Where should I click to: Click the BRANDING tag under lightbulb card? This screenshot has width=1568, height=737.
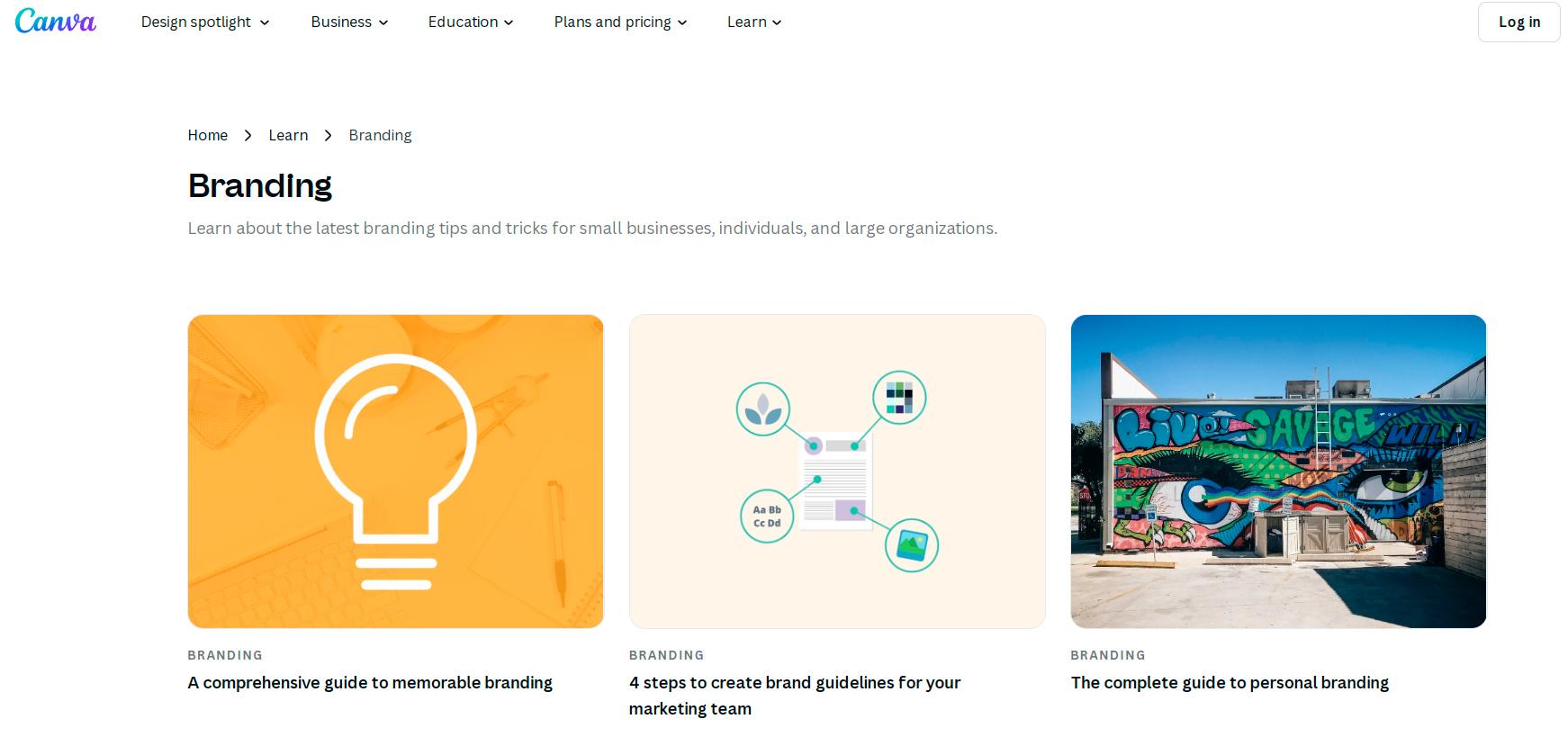coord(225,655)
